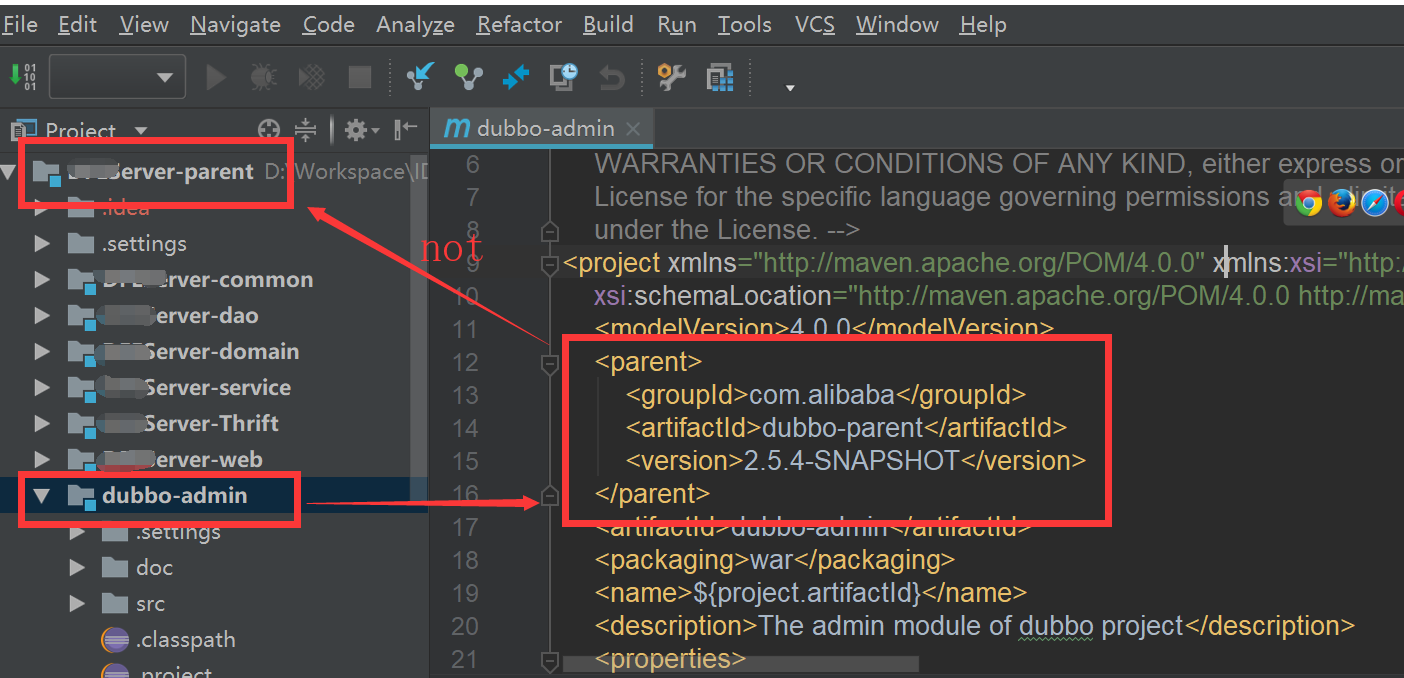Open the Tools menu
Image resolution: width=1404 pixels, height=678 pixels.
point(745,25)
